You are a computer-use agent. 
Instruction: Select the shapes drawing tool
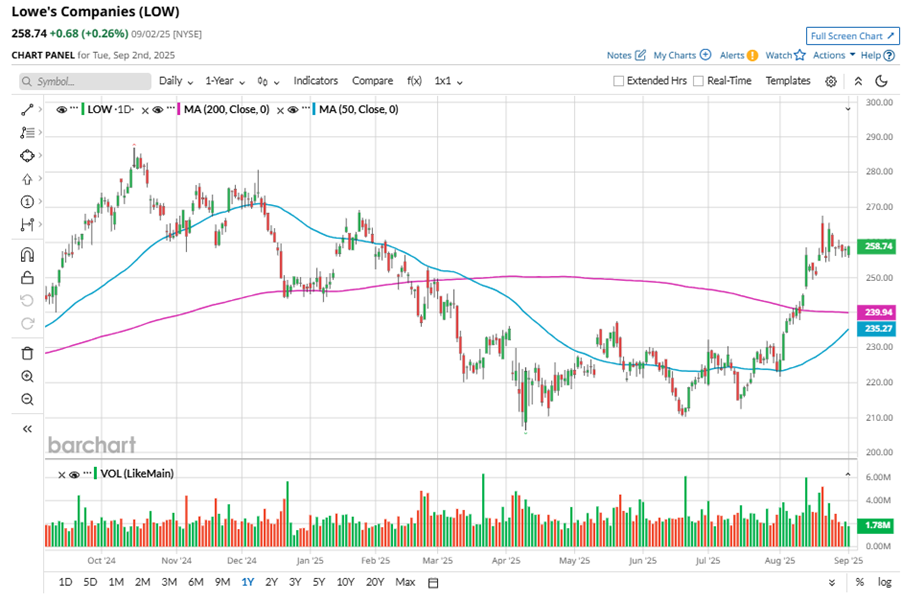click(x=27, y=155)
